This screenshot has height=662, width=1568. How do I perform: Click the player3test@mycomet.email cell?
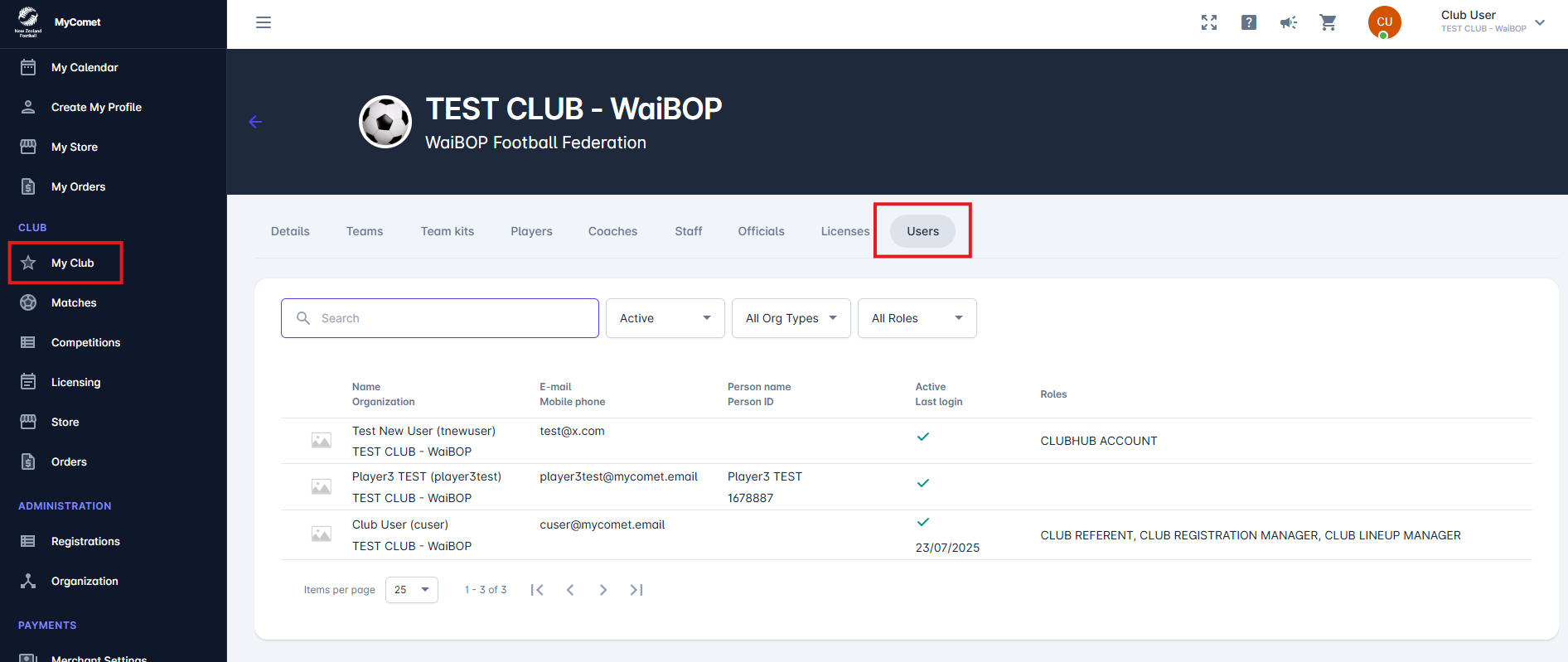(x=618, y=476)
